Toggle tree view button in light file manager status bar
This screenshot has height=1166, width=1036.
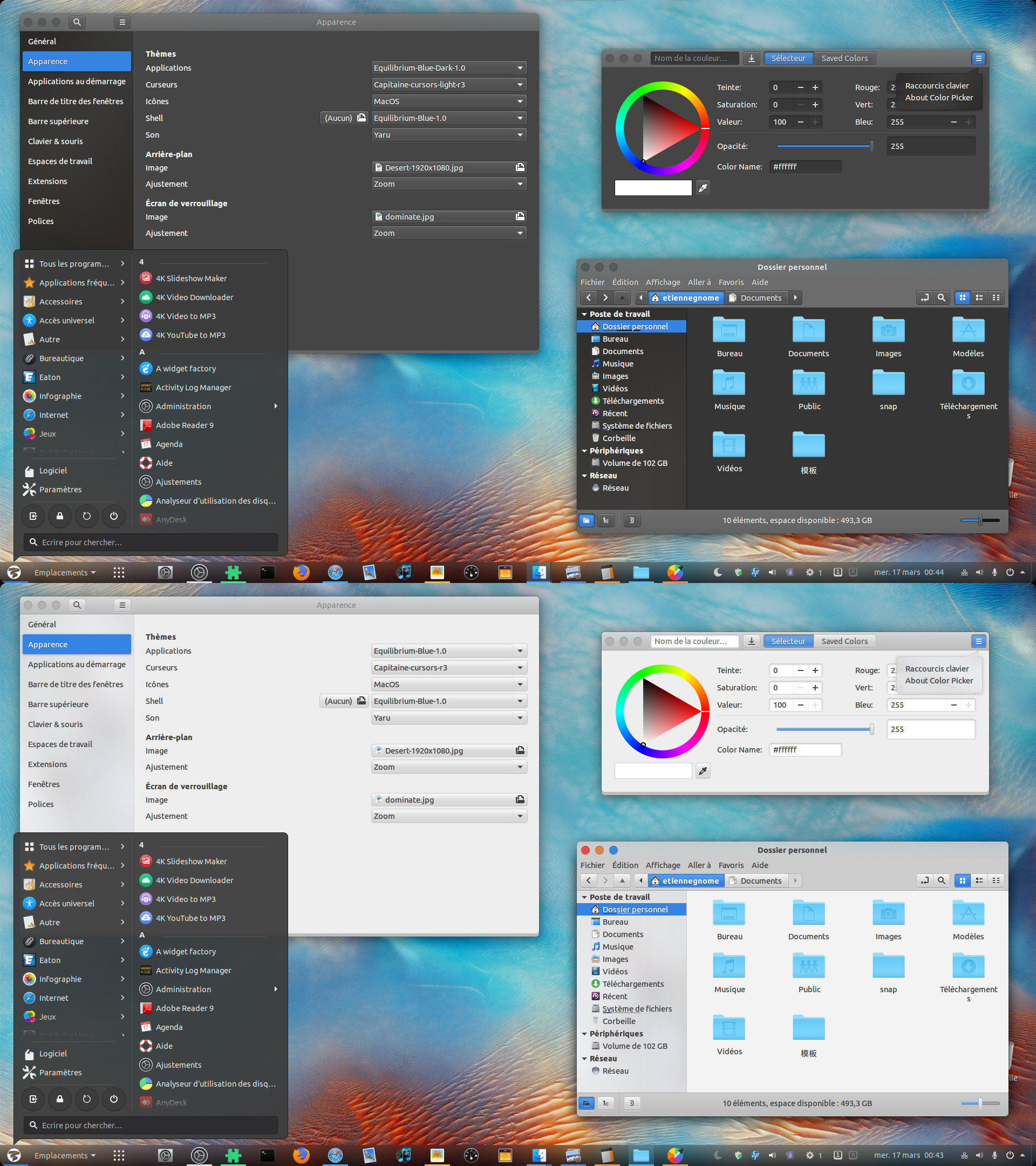coord(605,1103)
